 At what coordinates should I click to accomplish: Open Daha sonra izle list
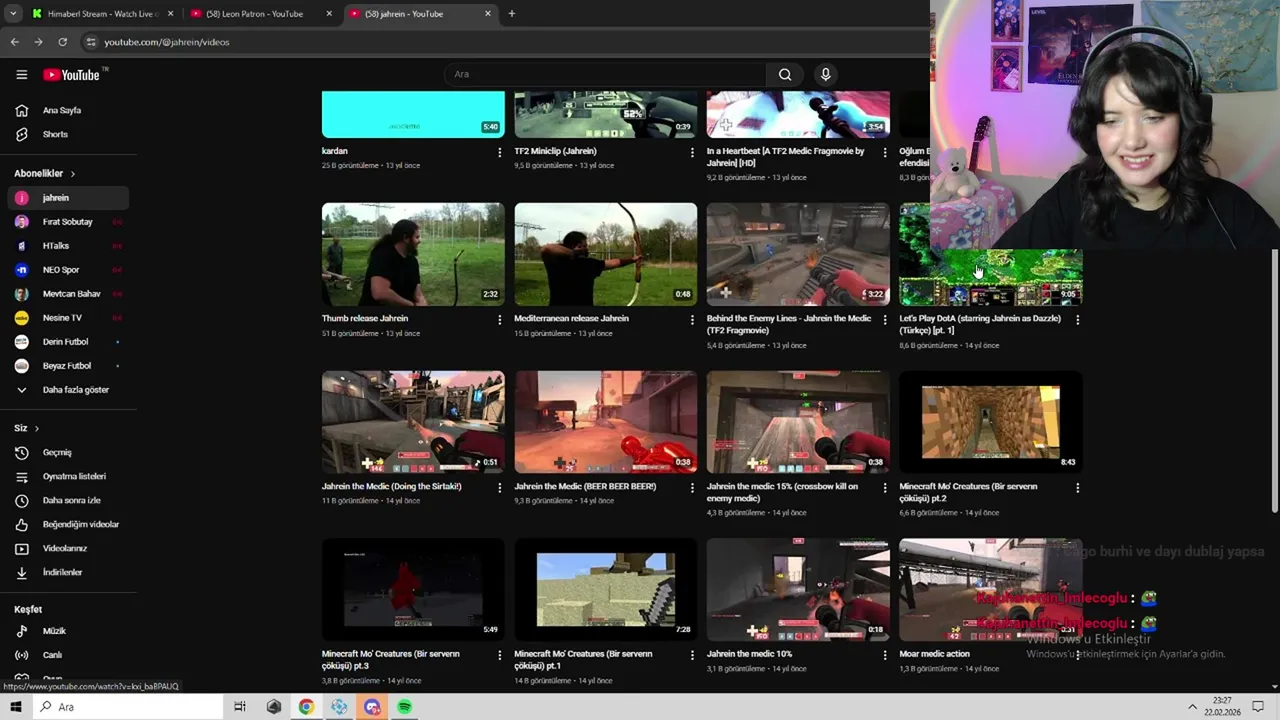(68, 500)
